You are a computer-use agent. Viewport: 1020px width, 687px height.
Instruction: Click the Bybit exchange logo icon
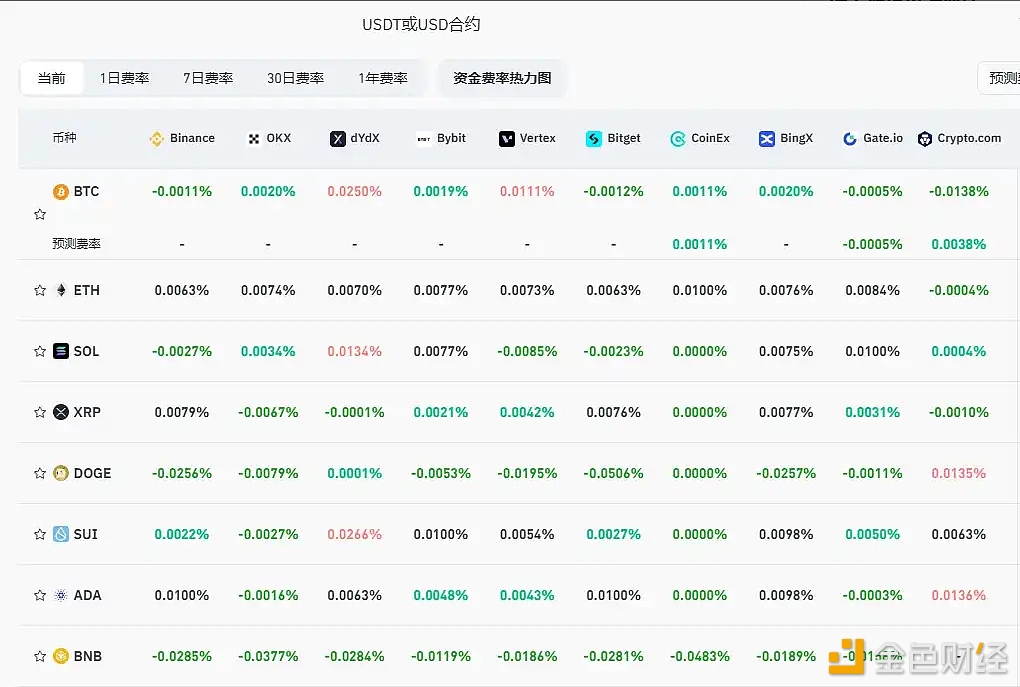pyautogui.click(x=423, y=139)
